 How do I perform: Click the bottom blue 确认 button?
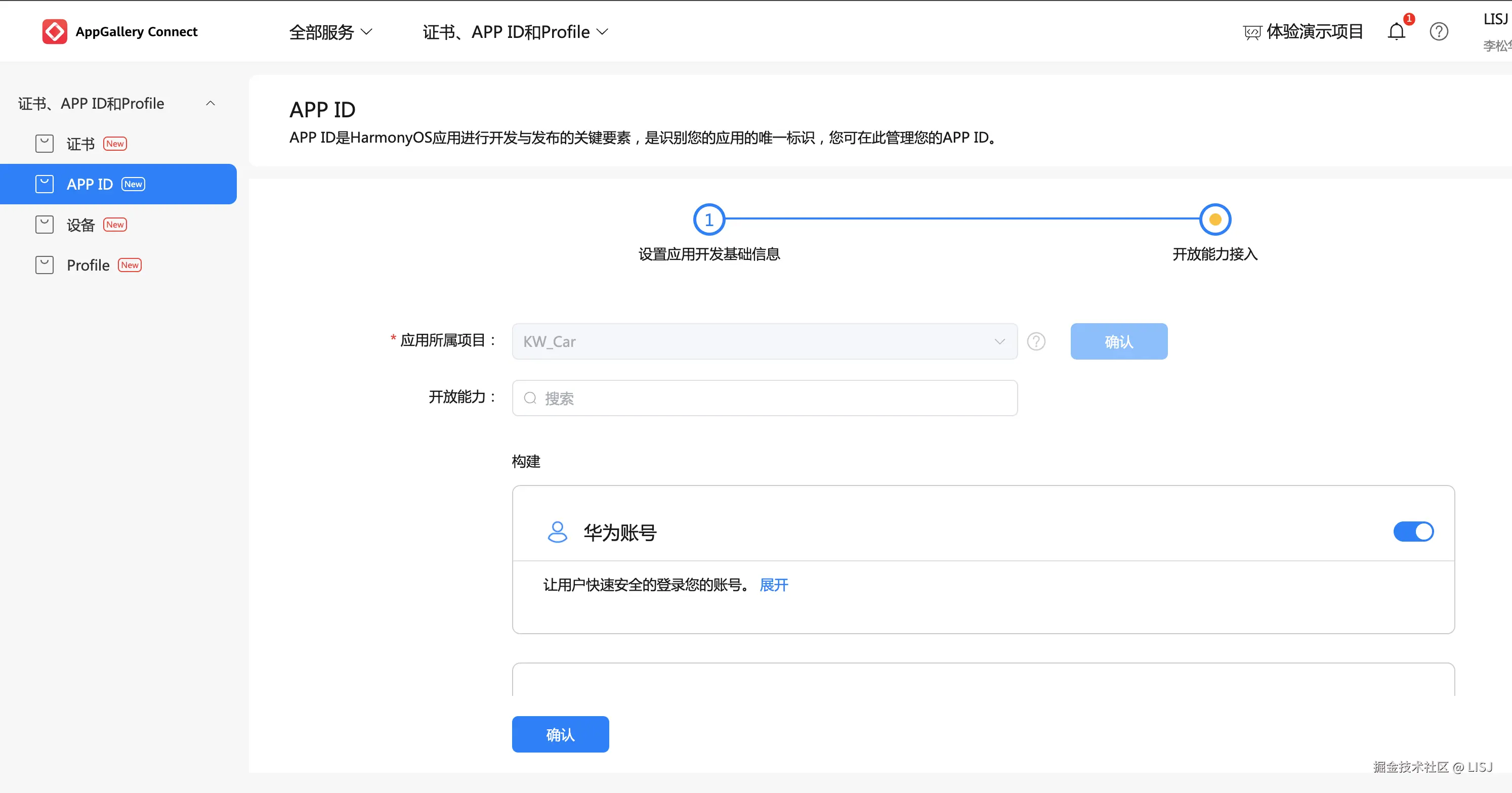pyautogui.click(x=560, y=734)
